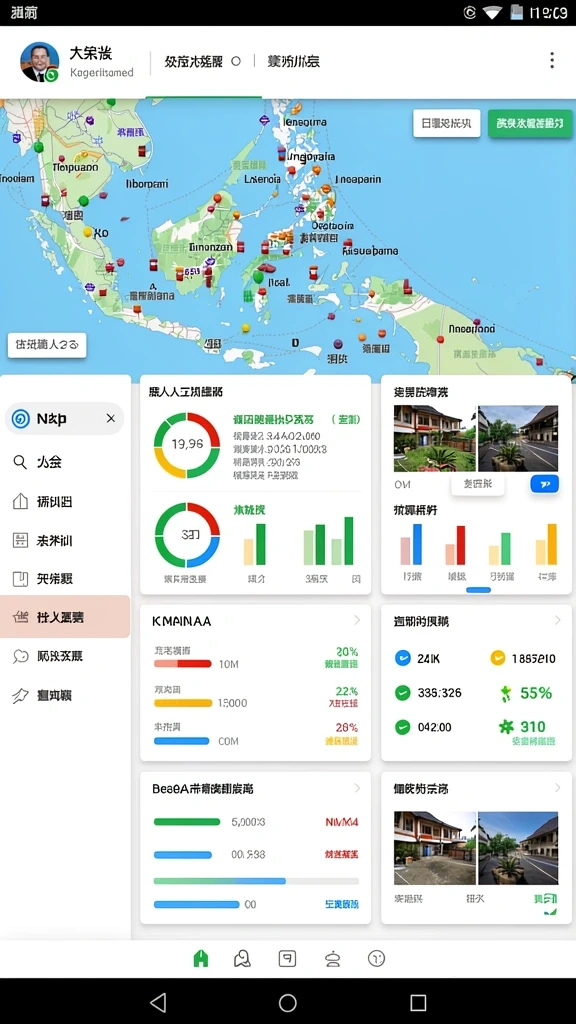The width and height of the screenshot is (576, 1024).
Task: Click the blue page indicator pill below bar charts
Action: click(x=479, y=590)
